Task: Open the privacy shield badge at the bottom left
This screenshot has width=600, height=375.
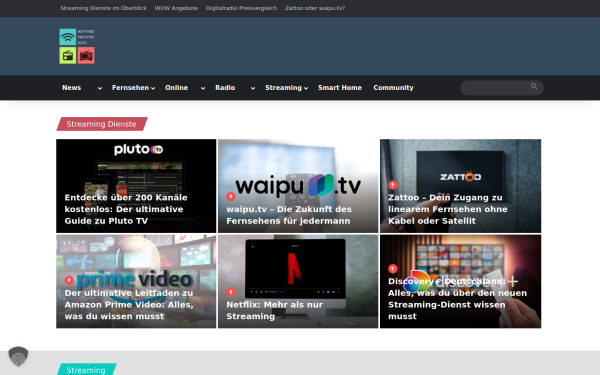Action: pos(18,357)
